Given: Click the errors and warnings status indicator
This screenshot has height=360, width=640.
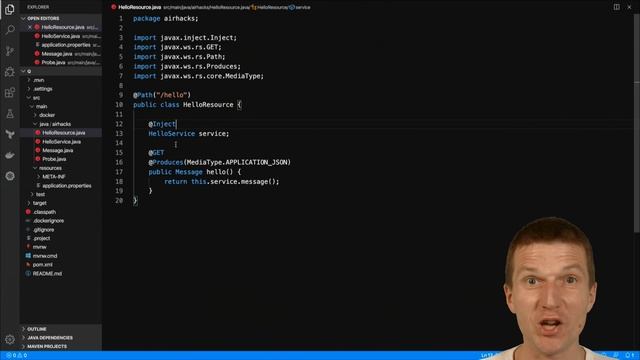Looking at the screenshot, I should pyautogui.click(x=16, y=356).
